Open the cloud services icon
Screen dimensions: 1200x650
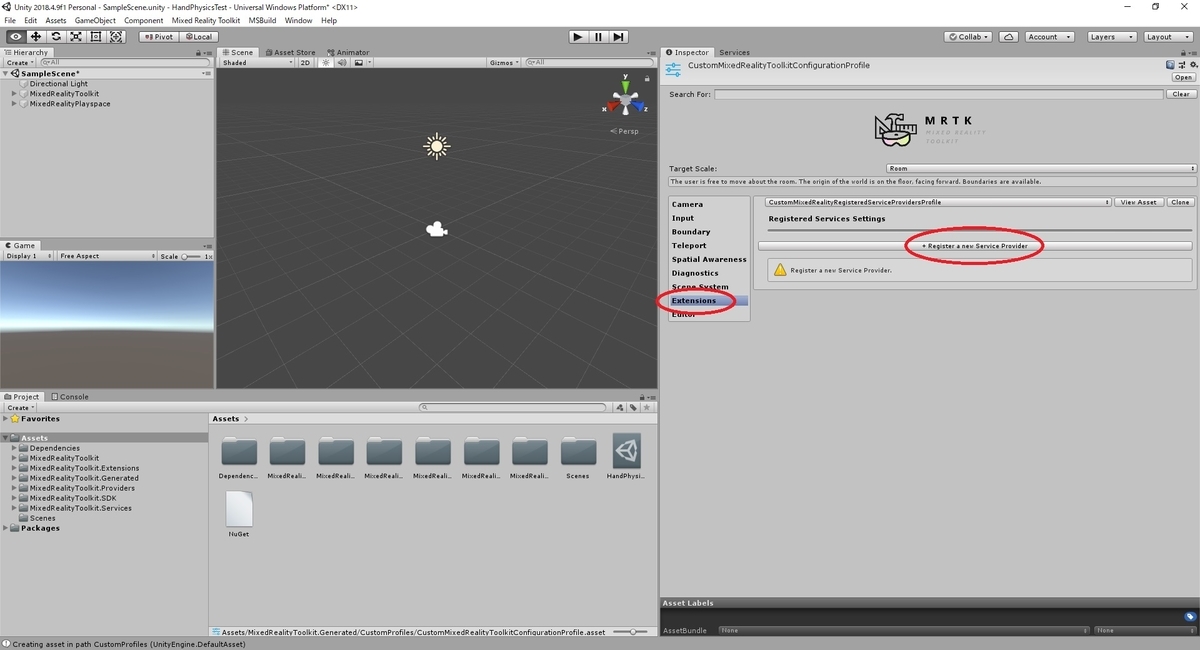tap(1009, 37)
